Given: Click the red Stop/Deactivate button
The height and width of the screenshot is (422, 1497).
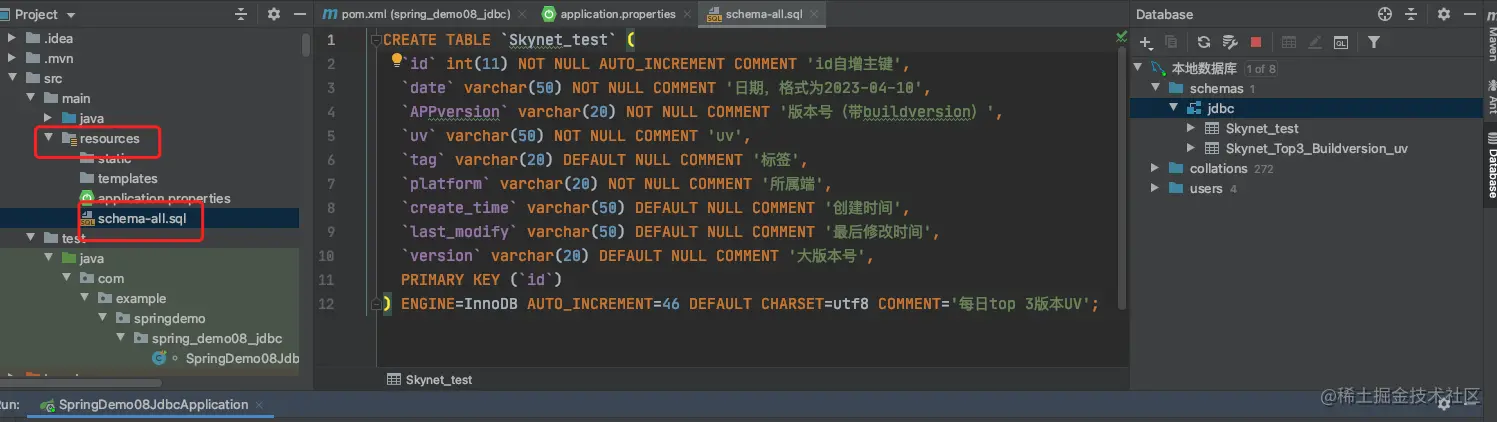Looking at the screenshot, I should pos(1256,42).
